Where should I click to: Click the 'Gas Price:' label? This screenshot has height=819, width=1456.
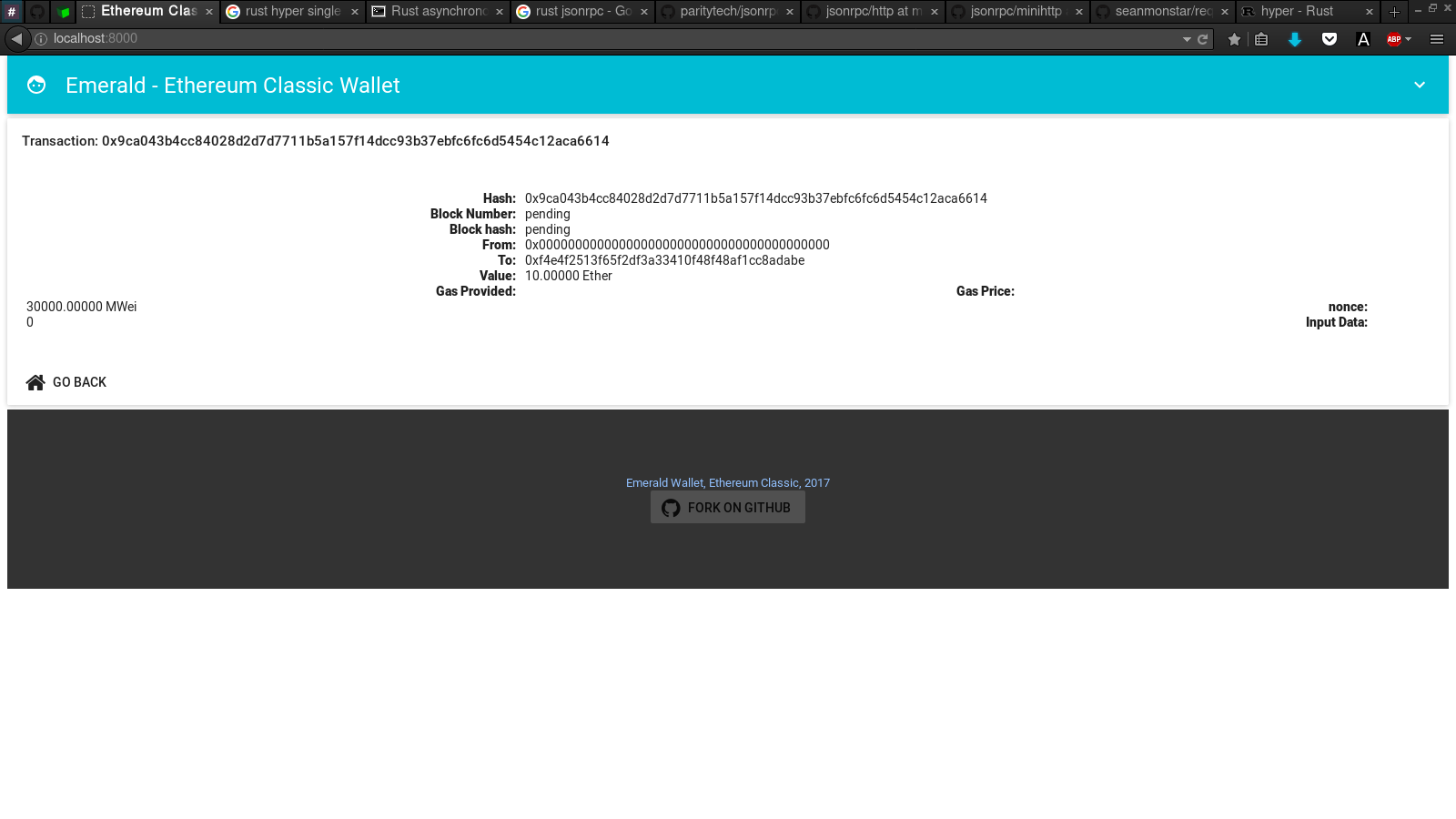pos(986,291)
